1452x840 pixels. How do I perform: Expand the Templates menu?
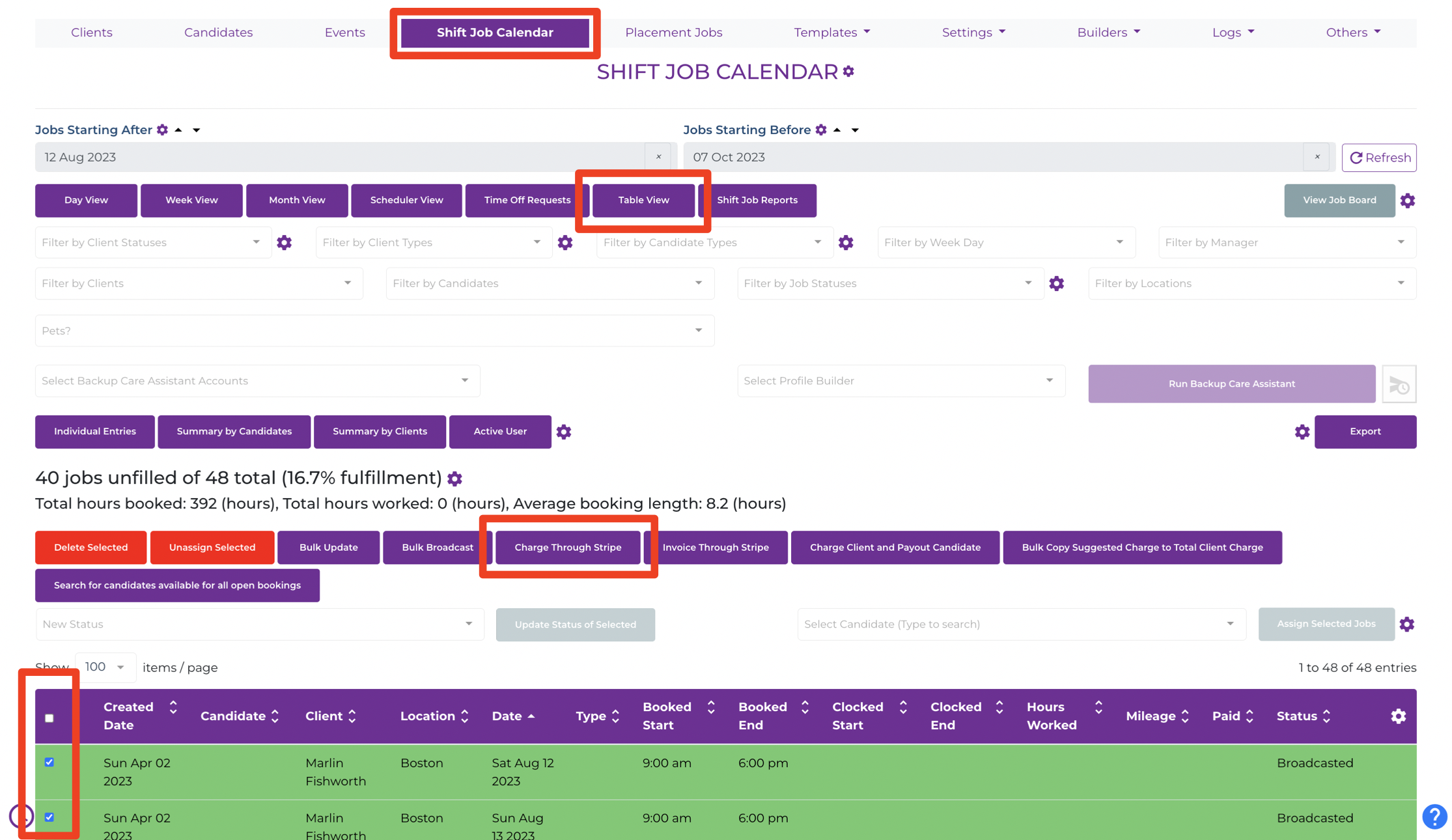coord(831,33)
